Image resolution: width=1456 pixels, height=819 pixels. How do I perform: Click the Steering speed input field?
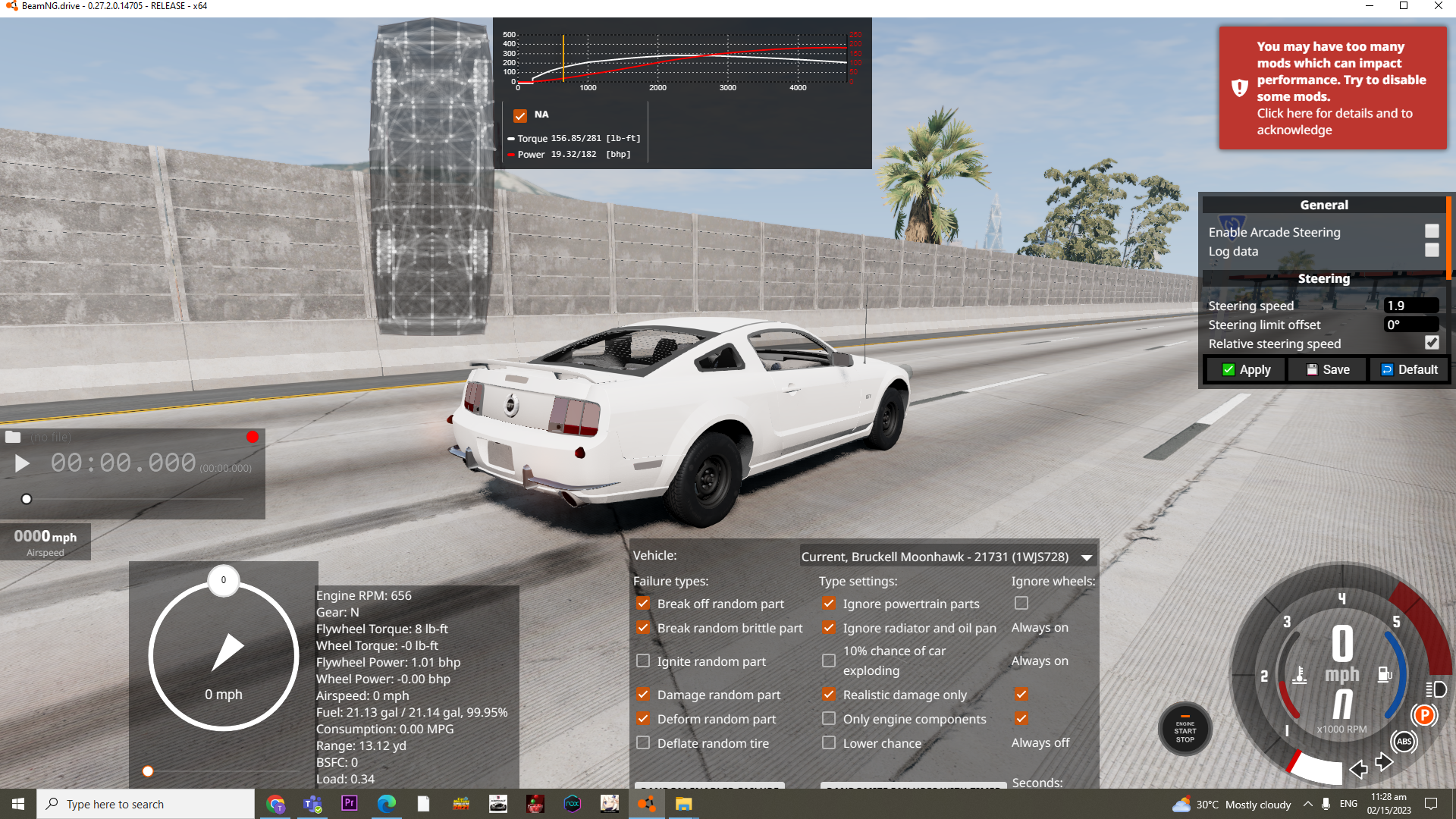(1411, 306)
